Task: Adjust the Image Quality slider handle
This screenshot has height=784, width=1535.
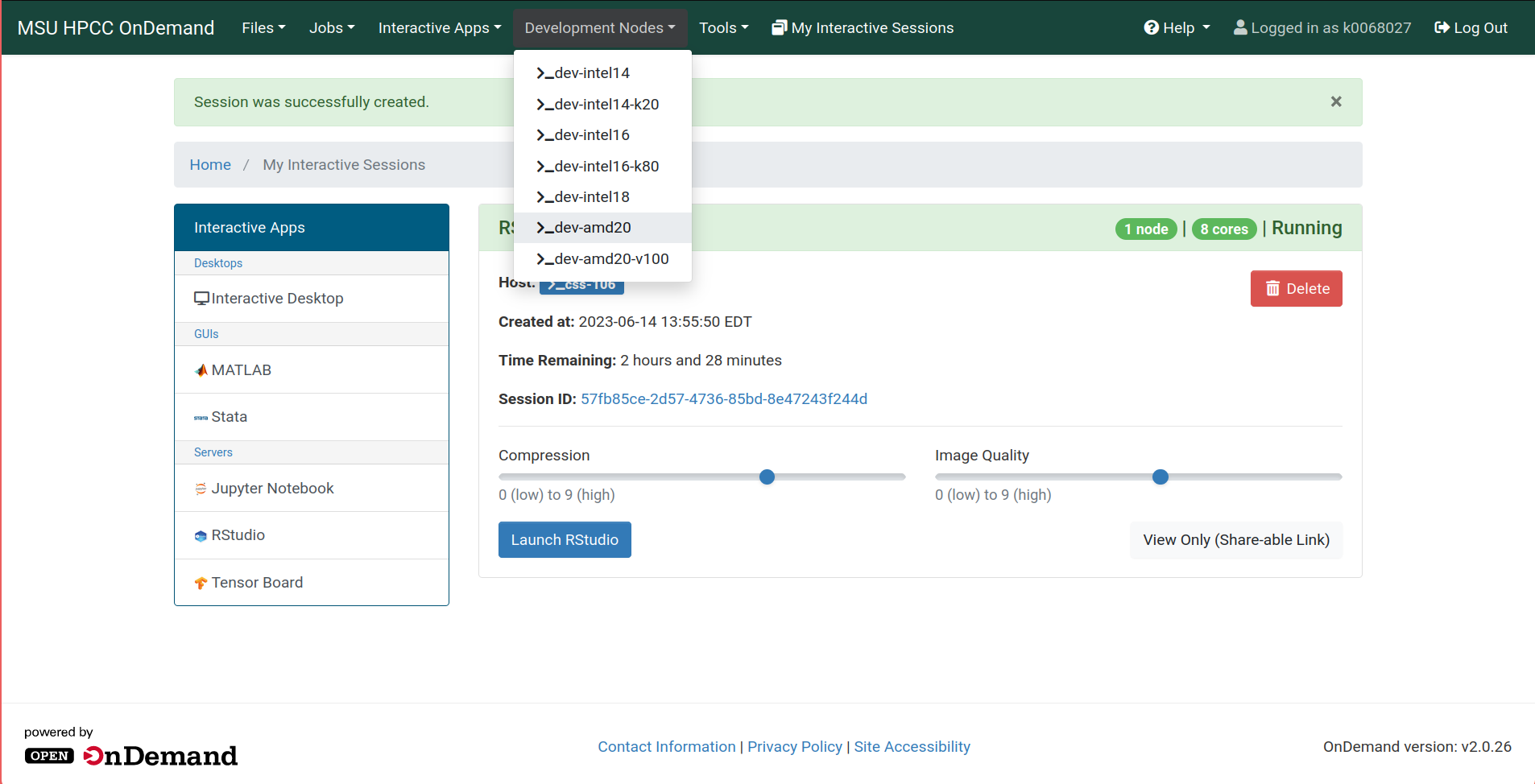Action: tap(1161, 477)
